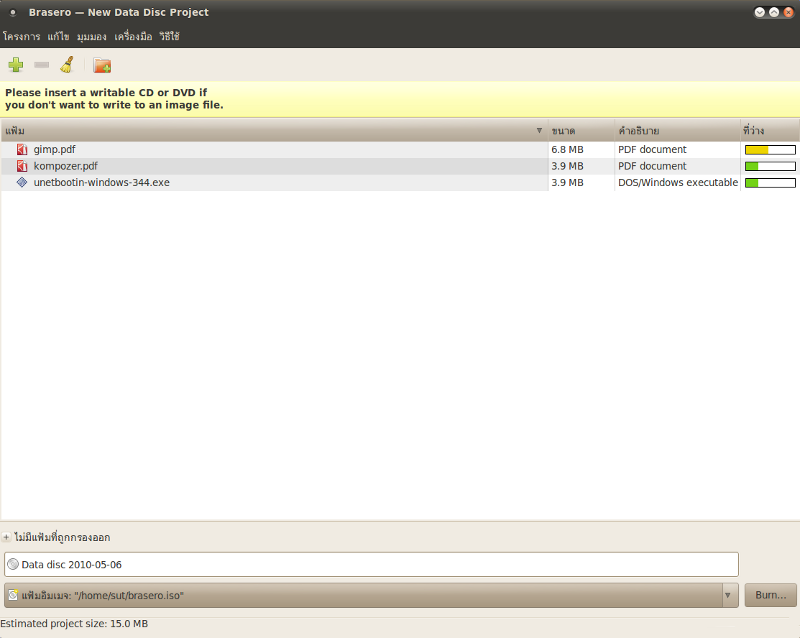Screen dimensions: 800x638
Task: Click the disc icon in the disc name field
Action: pos(13,565)
